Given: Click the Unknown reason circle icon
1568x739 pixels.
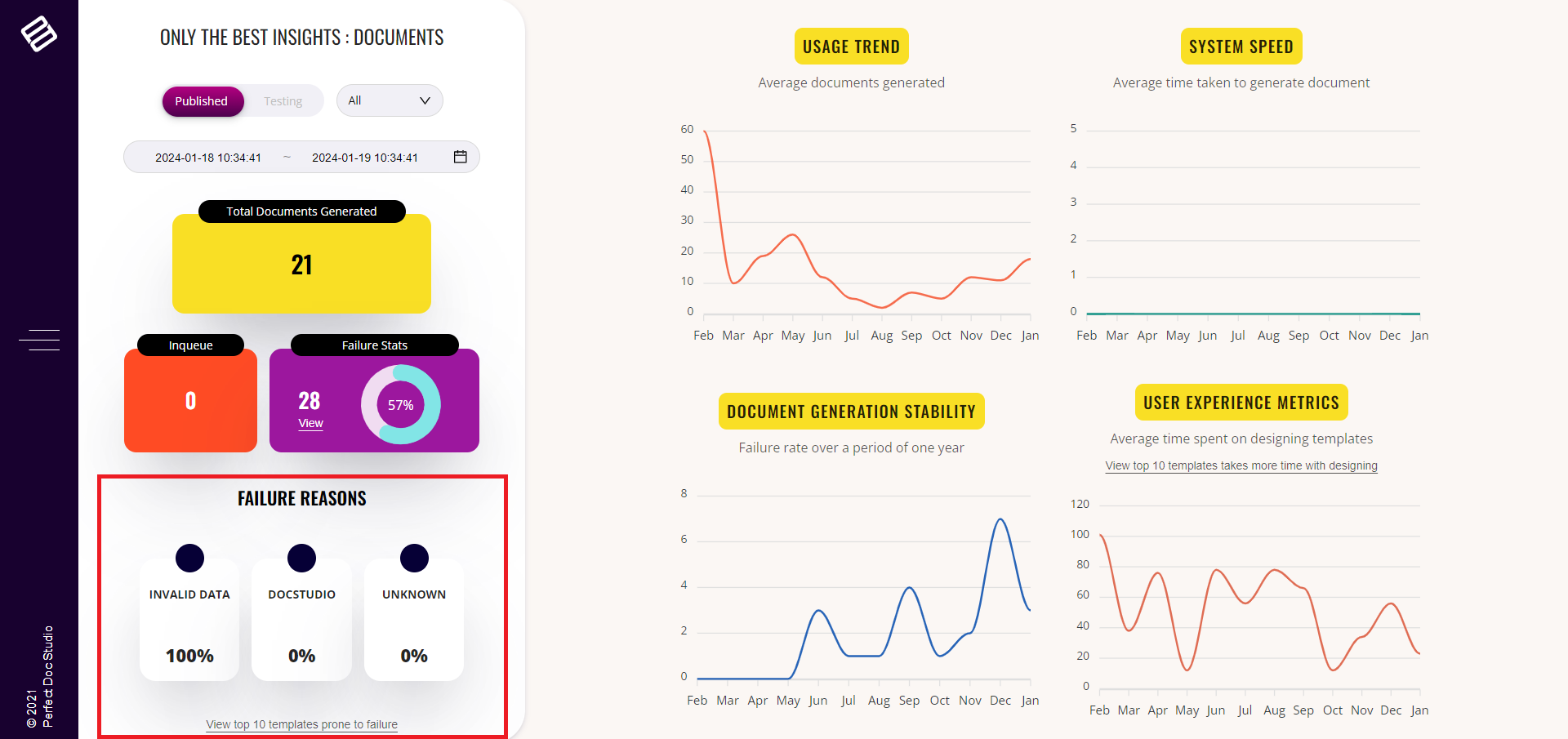Looking at the screenshot, I should point(414,559).
